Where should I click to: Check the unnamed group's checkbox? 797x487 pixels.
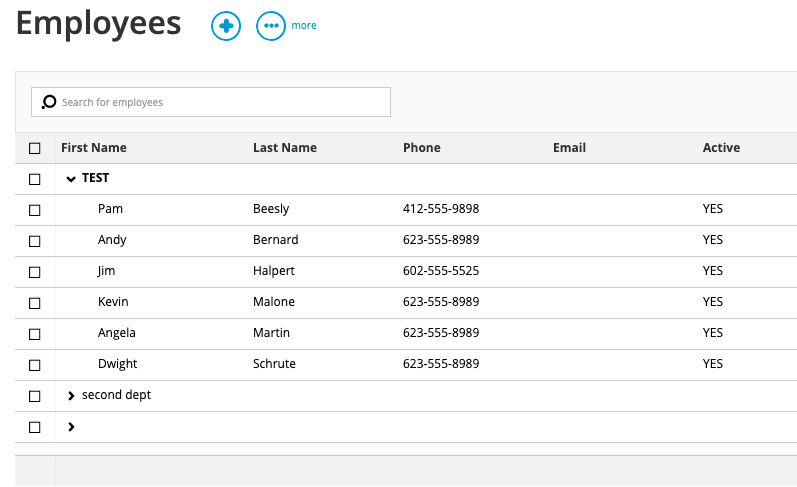point(35,427)
